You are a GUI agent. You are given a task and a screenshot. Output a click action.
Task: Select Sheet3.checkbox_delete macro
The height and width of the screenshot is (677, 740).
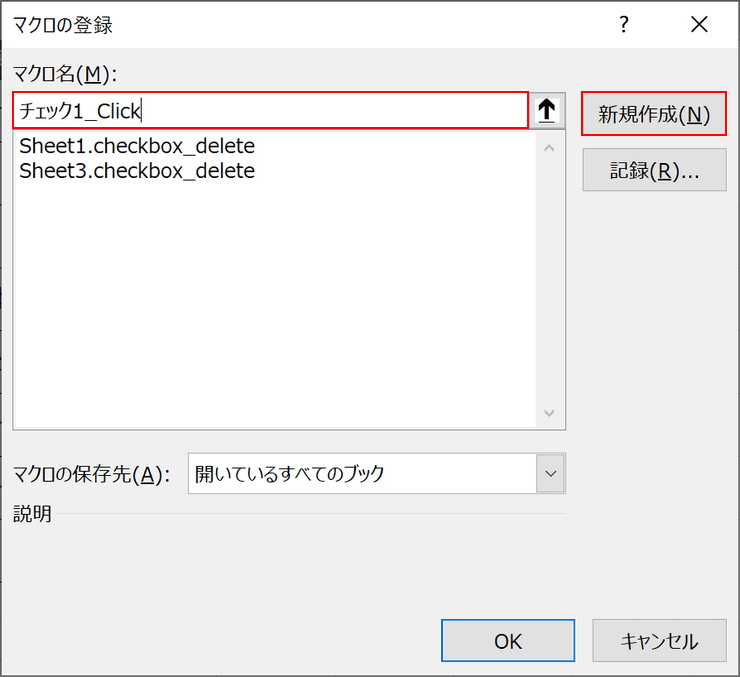click(137, 171)
